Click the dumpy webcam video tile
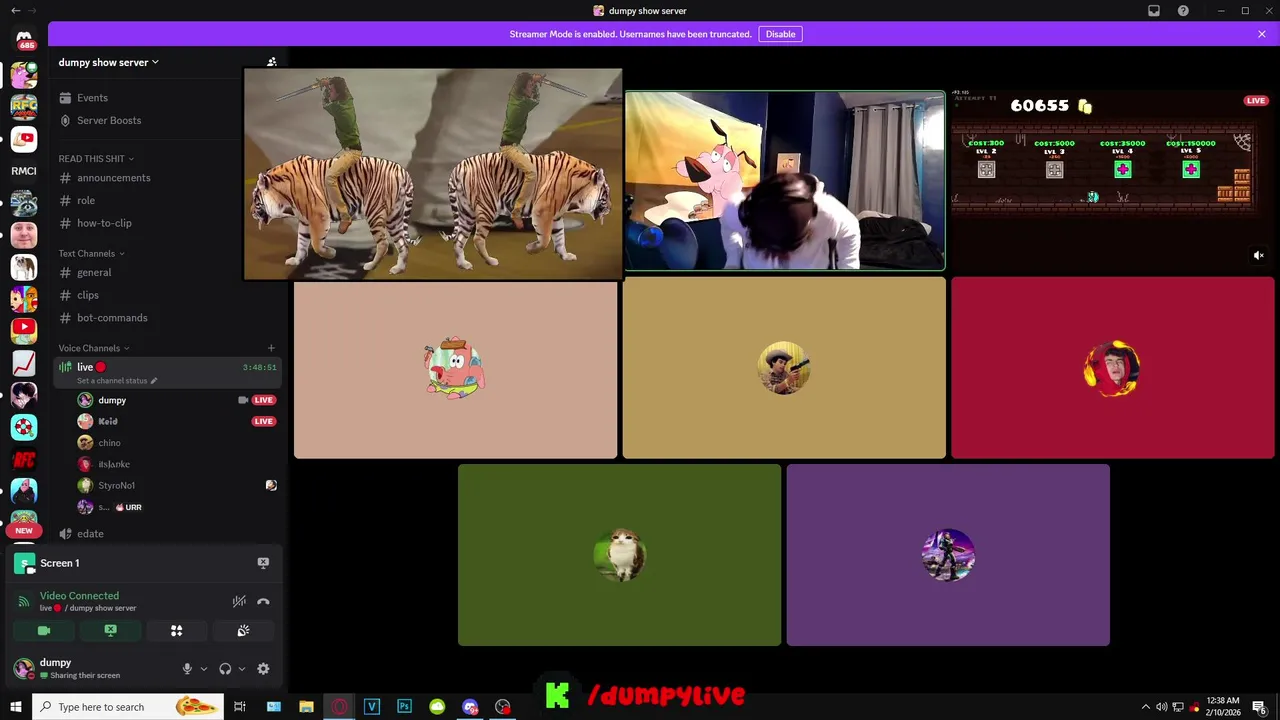 coord(784,181)
